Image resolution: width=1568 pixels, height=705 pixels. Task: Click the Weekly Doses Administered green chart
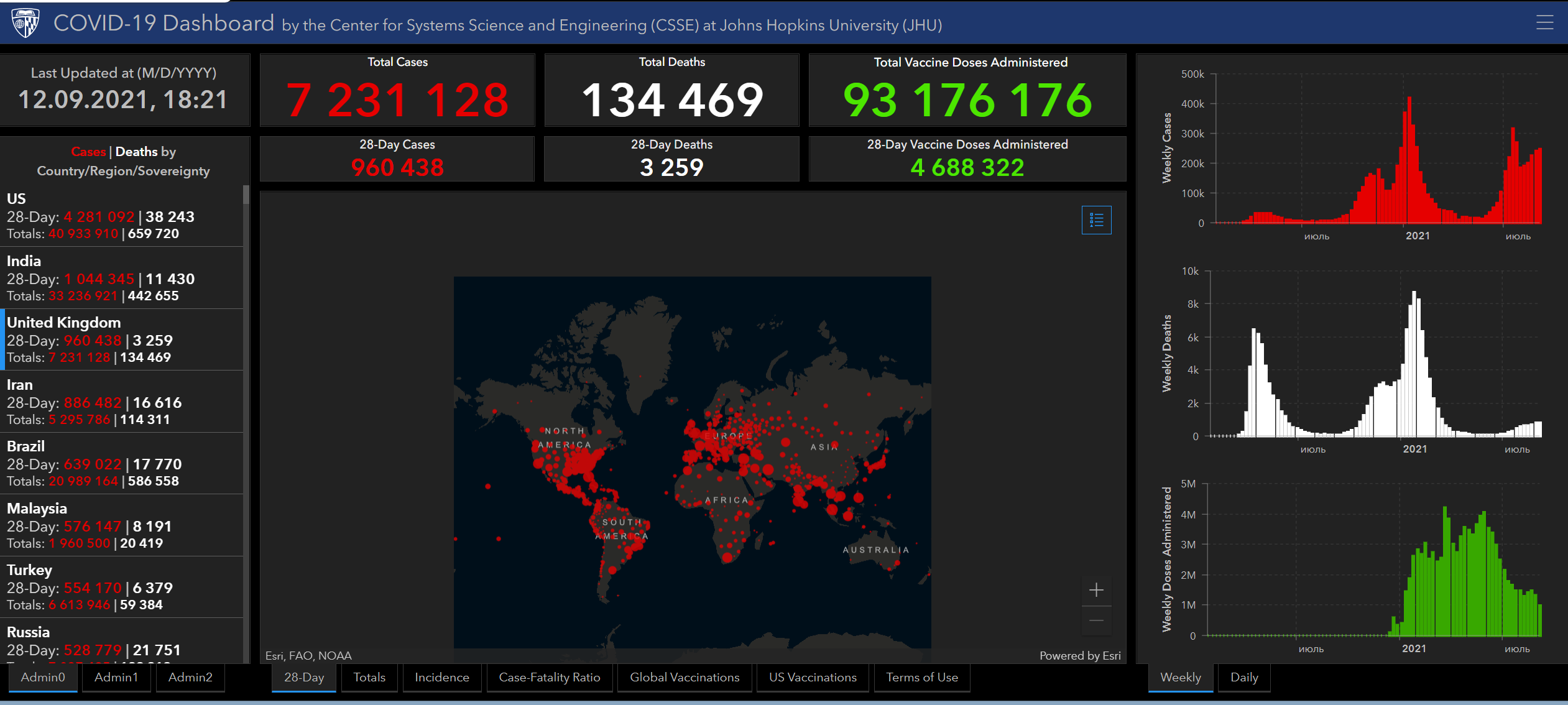(x=1374, y=560)
